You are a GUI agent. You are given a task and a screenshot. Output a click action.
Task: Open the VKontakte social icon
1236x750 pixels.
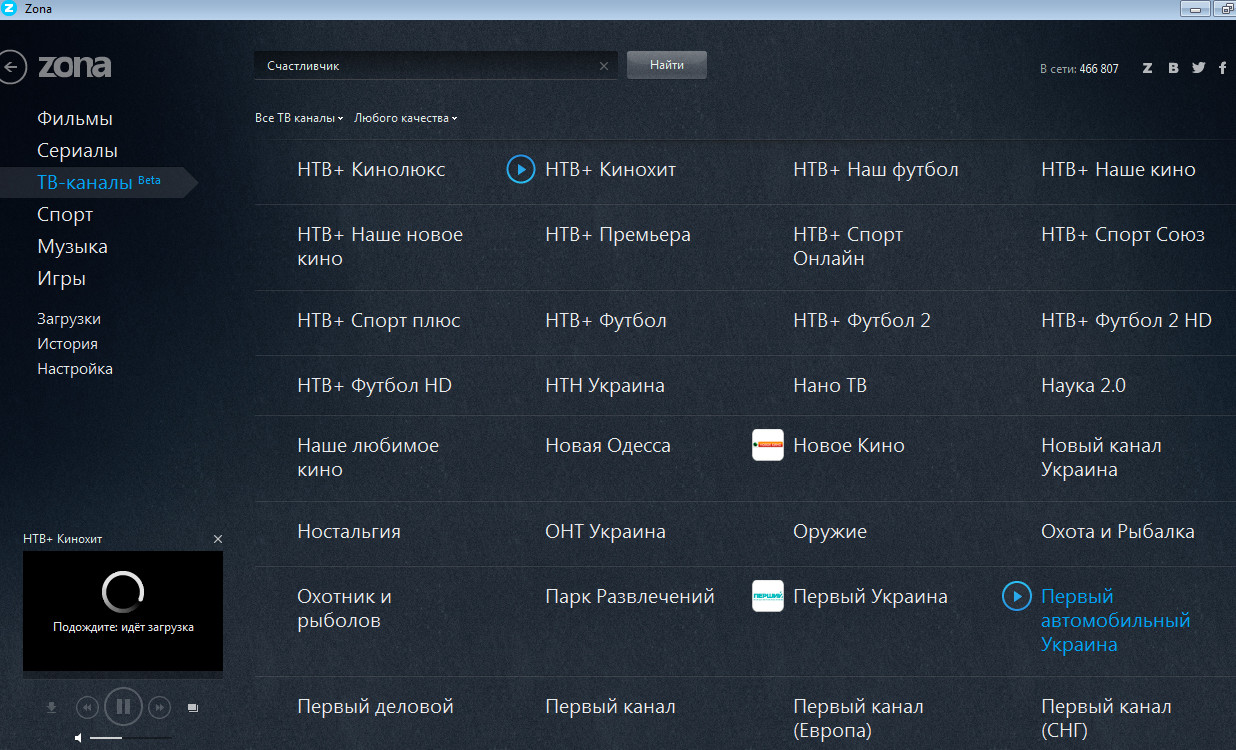tap(1173, 68)
